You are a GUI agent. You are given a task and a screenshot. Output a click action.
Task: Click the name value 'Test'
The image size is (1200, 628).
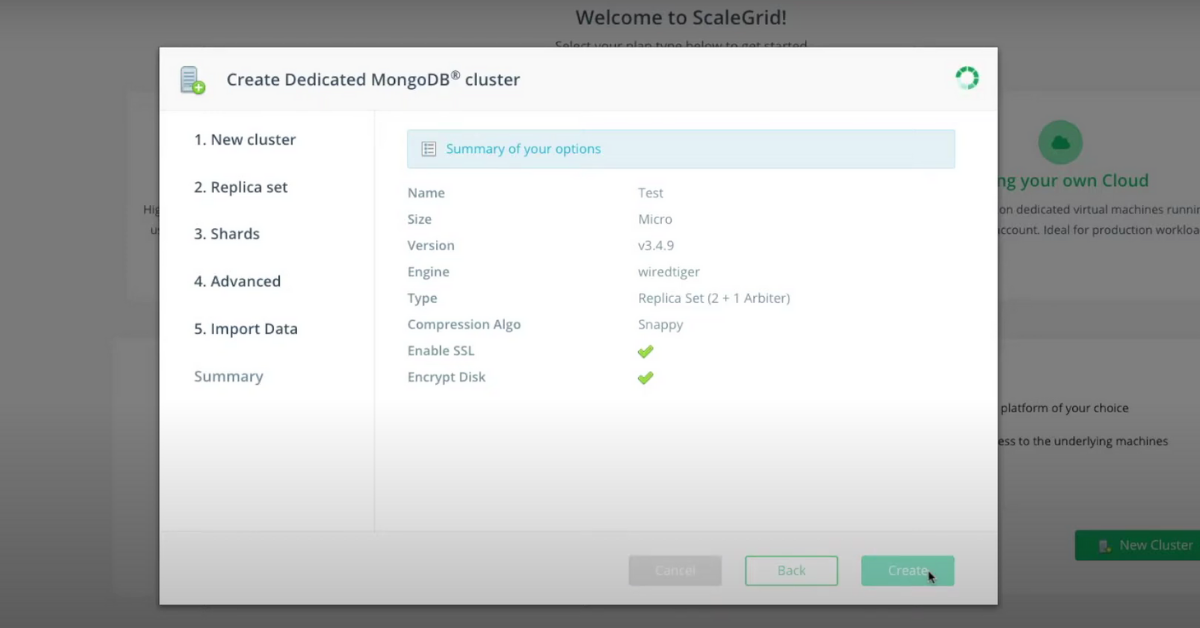coord(651,193)
